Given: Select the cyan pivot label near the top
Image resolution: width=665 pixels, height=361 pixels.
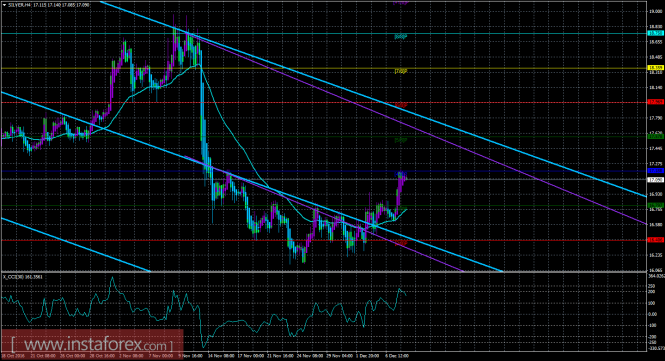Looking at the screenshot, I should click(x=401, y=37).
